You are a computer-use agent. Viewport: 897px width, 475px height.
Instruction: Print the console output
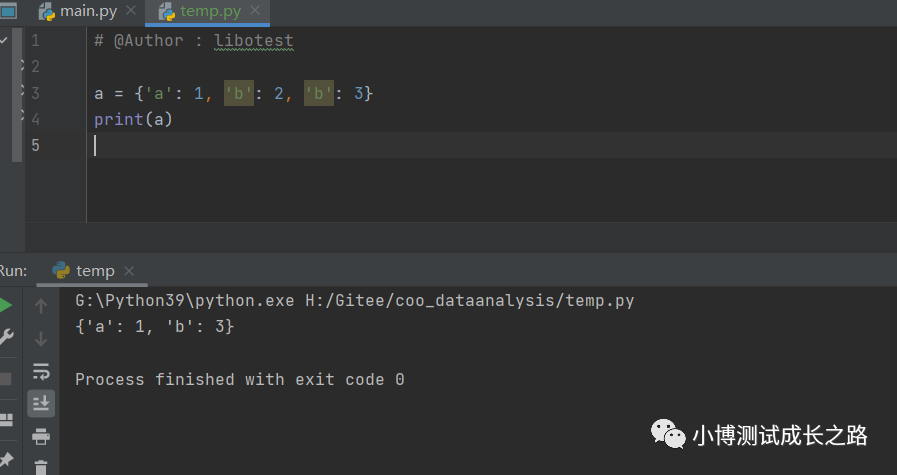coord(41,437)
